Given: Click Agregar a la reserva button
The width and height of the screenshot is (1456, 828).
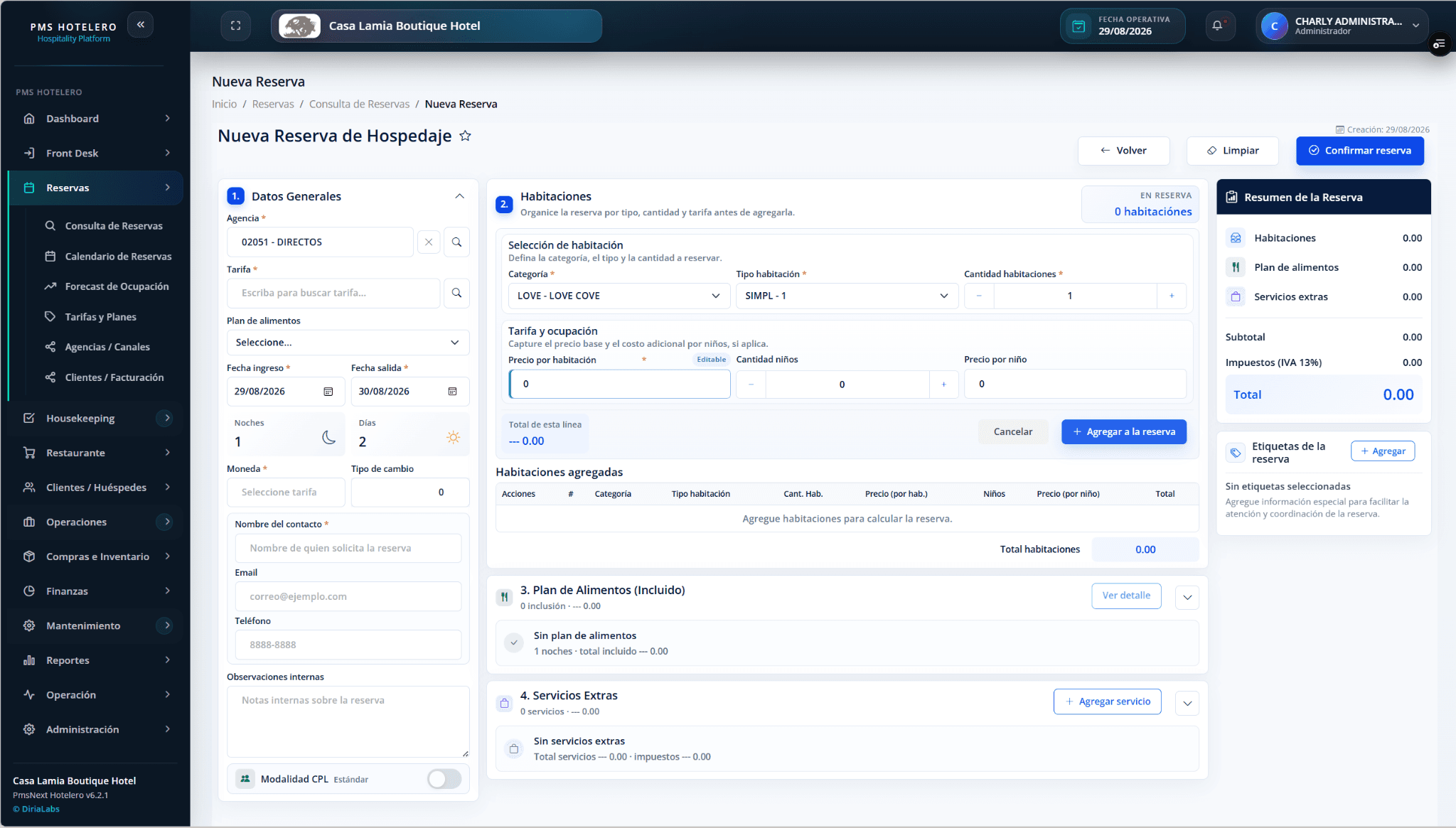Looking at the screenshot, I should [x=1123, y=431].
